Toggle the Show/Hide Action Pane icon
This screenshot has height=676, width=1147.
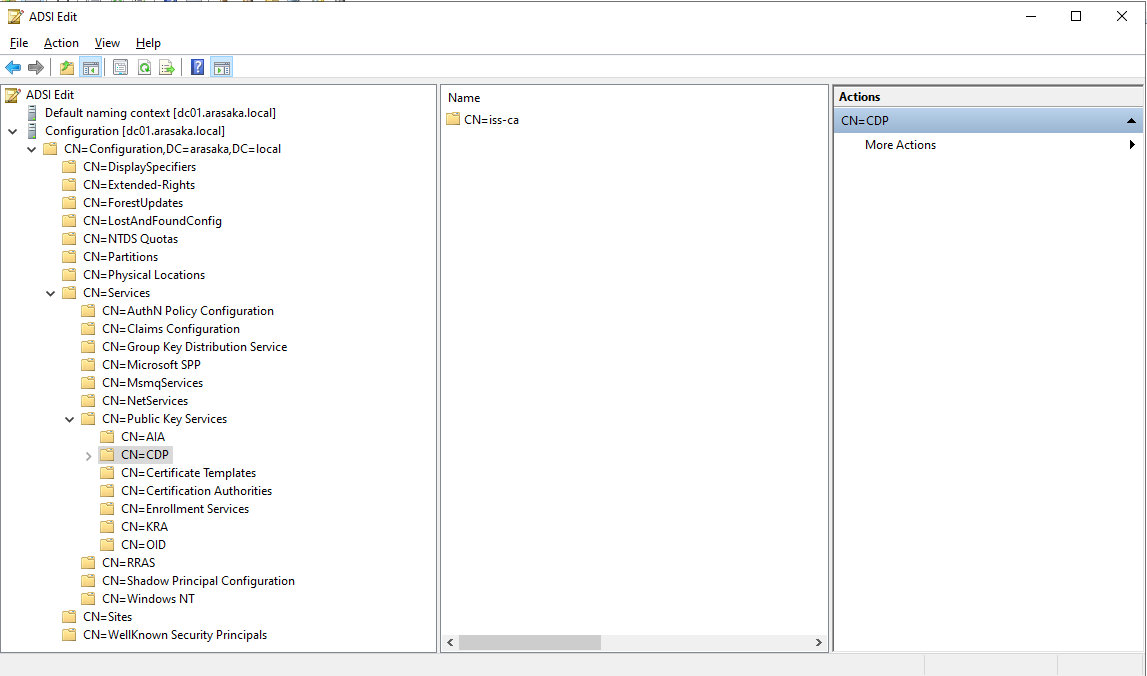point(221,67)
